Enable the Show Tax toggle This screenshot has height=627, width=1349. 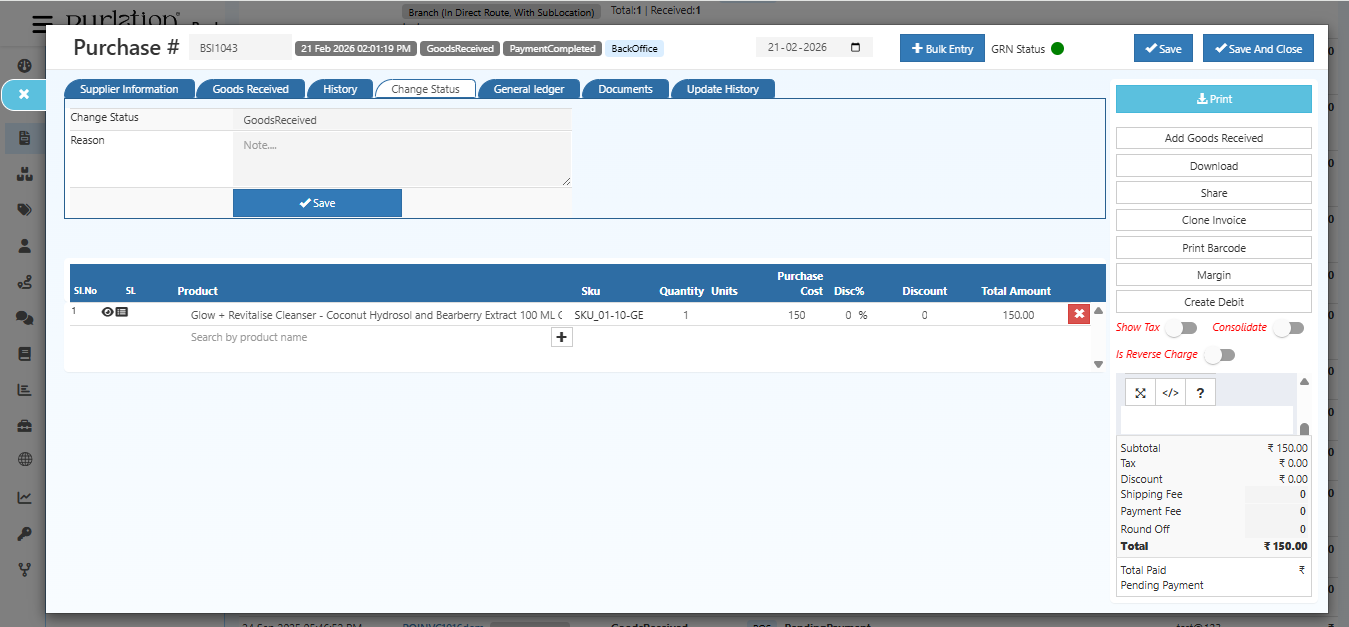tap(1181, 327)
